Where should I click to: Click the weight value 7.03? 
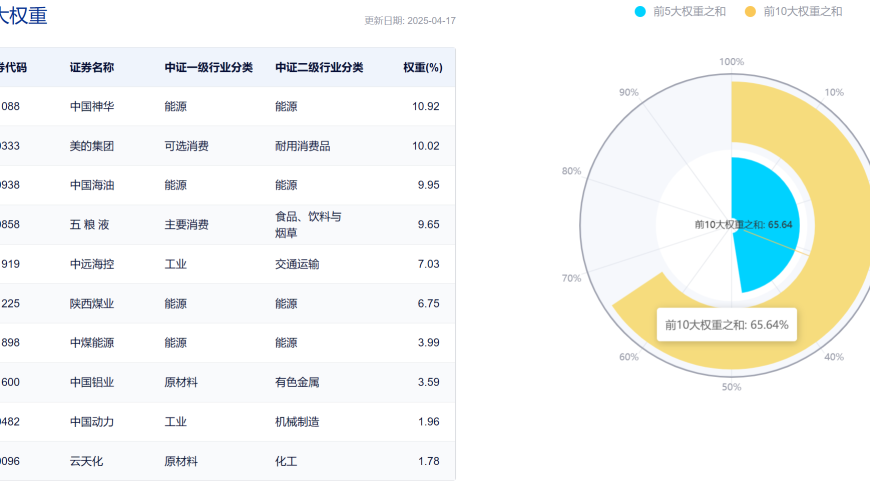pyautogui.click(x=428, y=264)
